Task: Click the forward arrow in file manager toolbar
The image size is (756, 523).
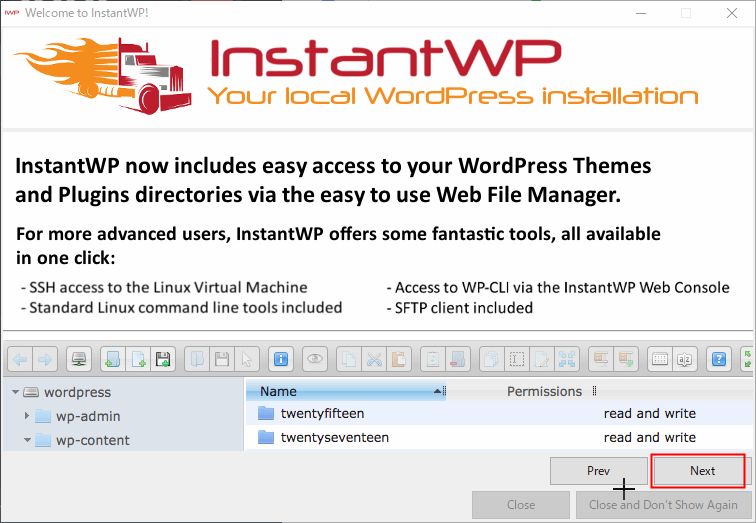Action: tap(45, 359)
